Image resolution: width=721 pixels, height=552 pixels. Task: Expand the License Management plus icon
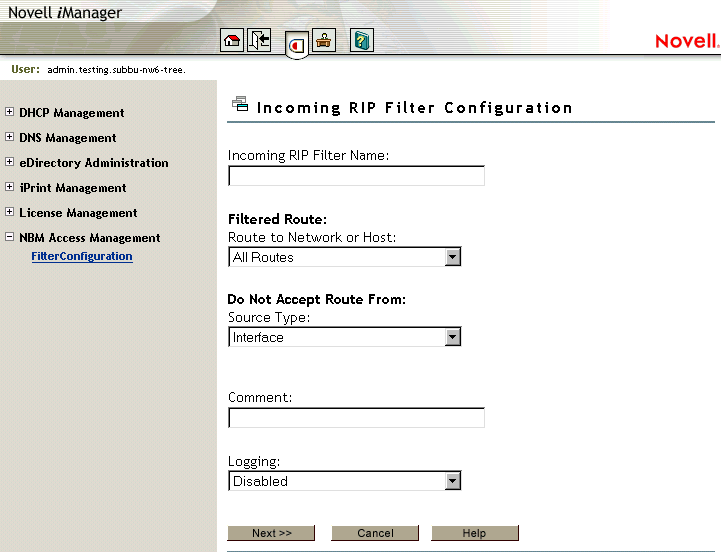(9, 212)
